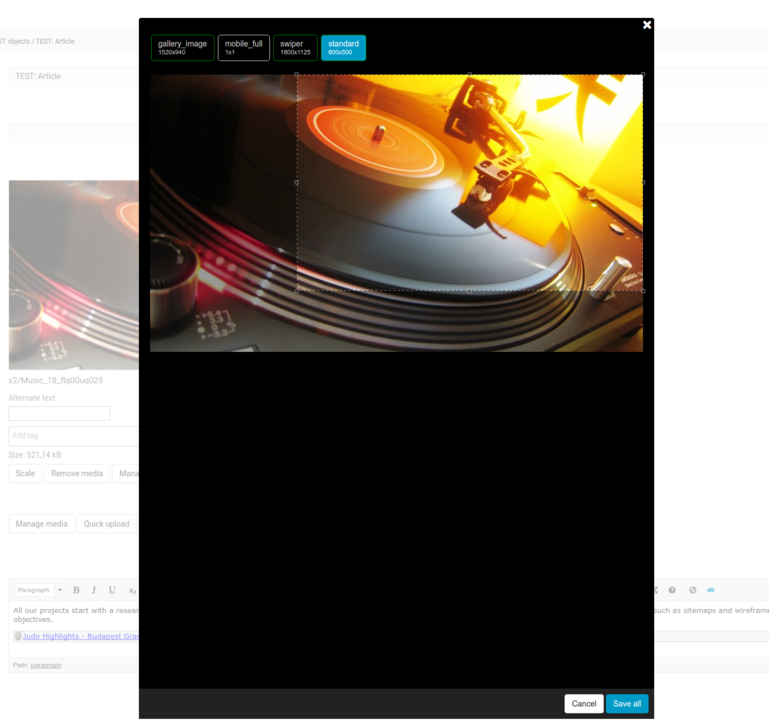The image size is (769, 720).
Task: Select the standard 800x500 crop variation
Action: click(x=343, y=48)
